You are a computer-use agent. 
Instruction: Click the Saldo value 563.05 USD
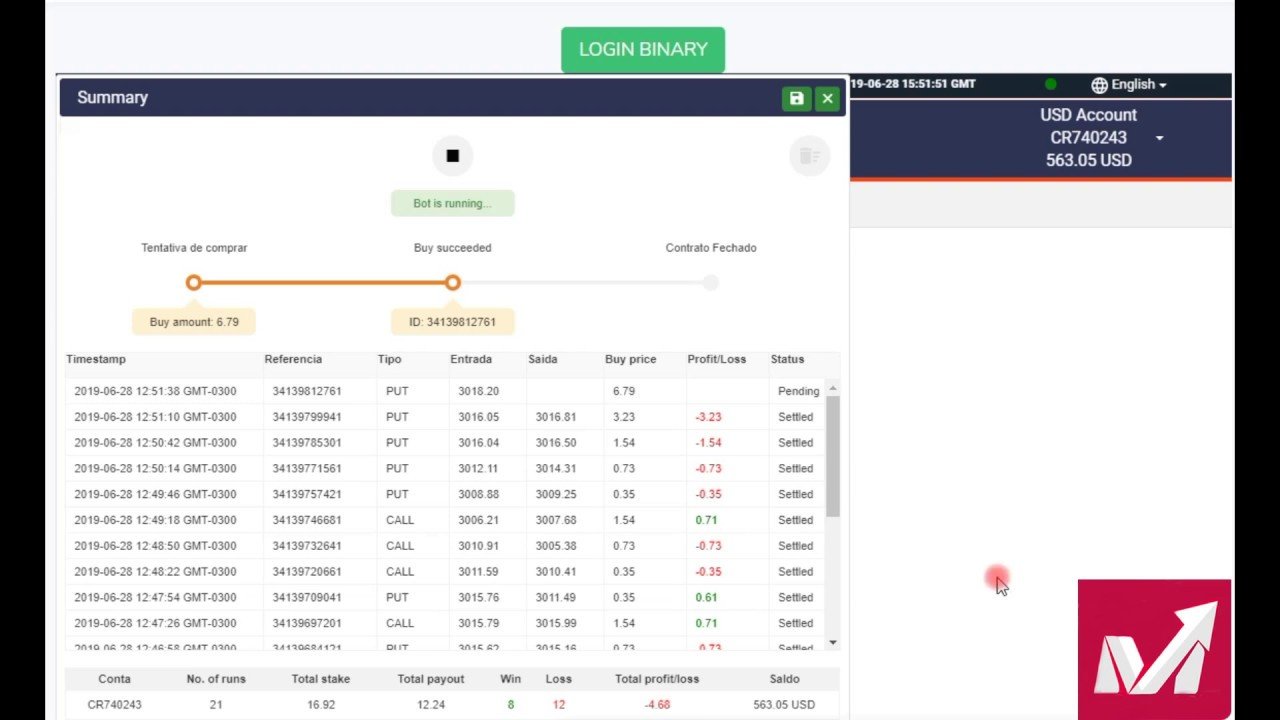click(x=784, y=705)
